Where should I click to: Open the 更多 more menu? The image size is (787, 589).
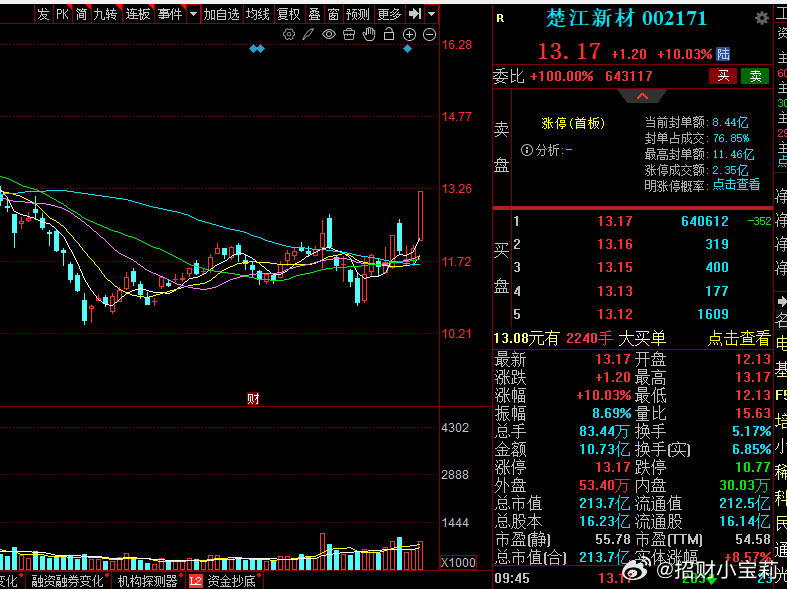(389, 14)
